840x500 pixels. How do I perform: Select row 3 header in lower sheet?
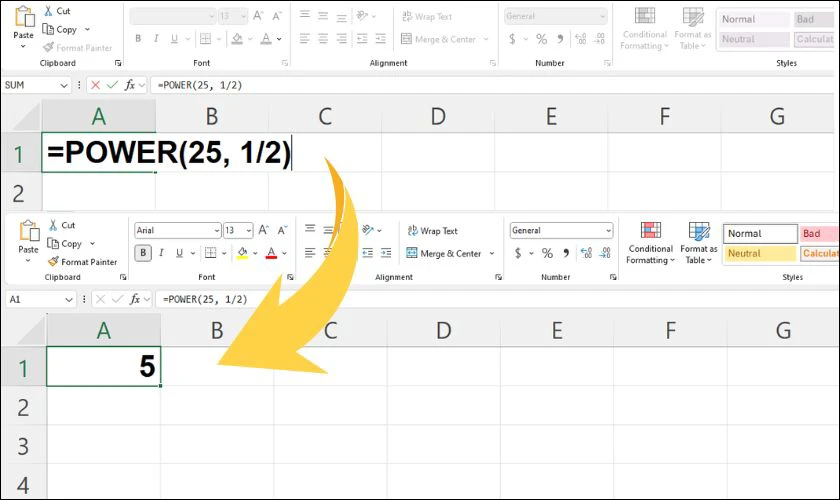coord(23,445)
